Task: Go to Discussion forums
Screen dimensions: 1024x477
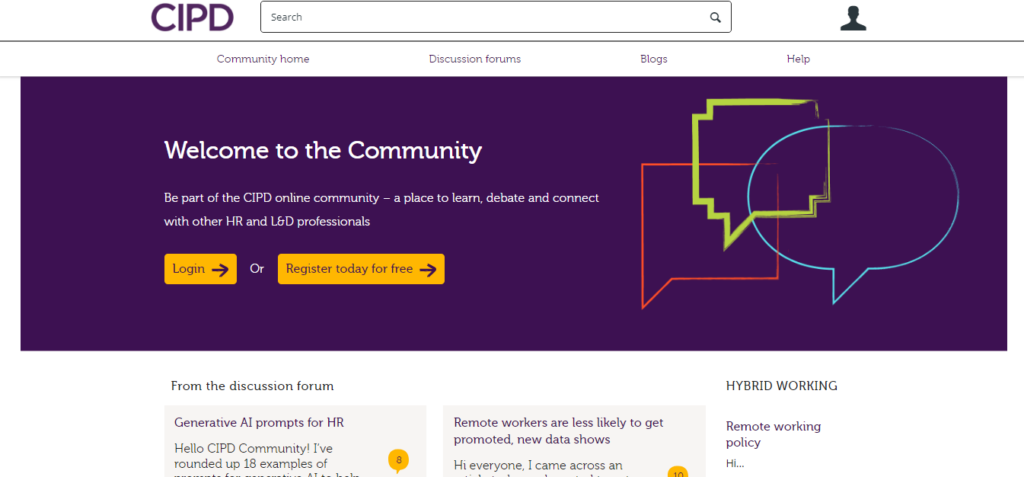Action: [475, 59]
